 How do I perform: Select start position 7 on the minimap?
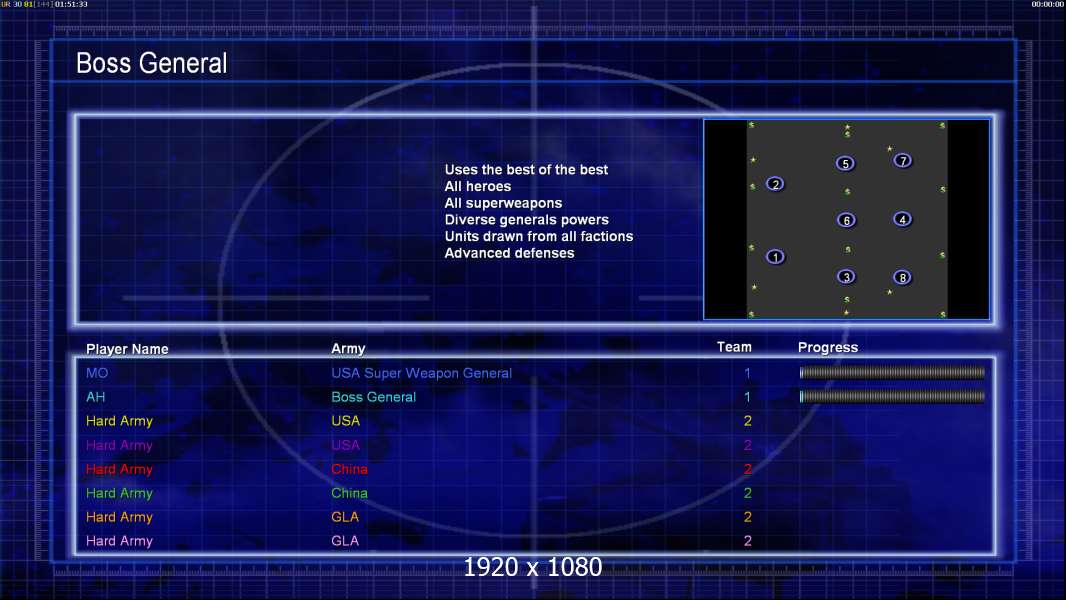pos(902,161)
